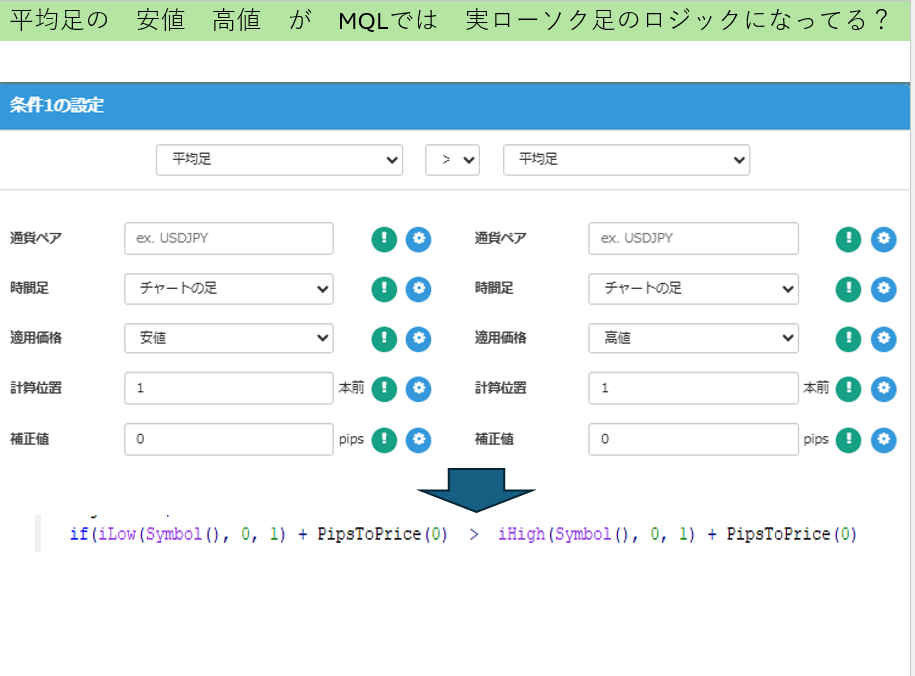This screenshot has height=676, width=915.
Task: Click the info icon beside the 安値 適用価格 row
Action: [384, 339]
